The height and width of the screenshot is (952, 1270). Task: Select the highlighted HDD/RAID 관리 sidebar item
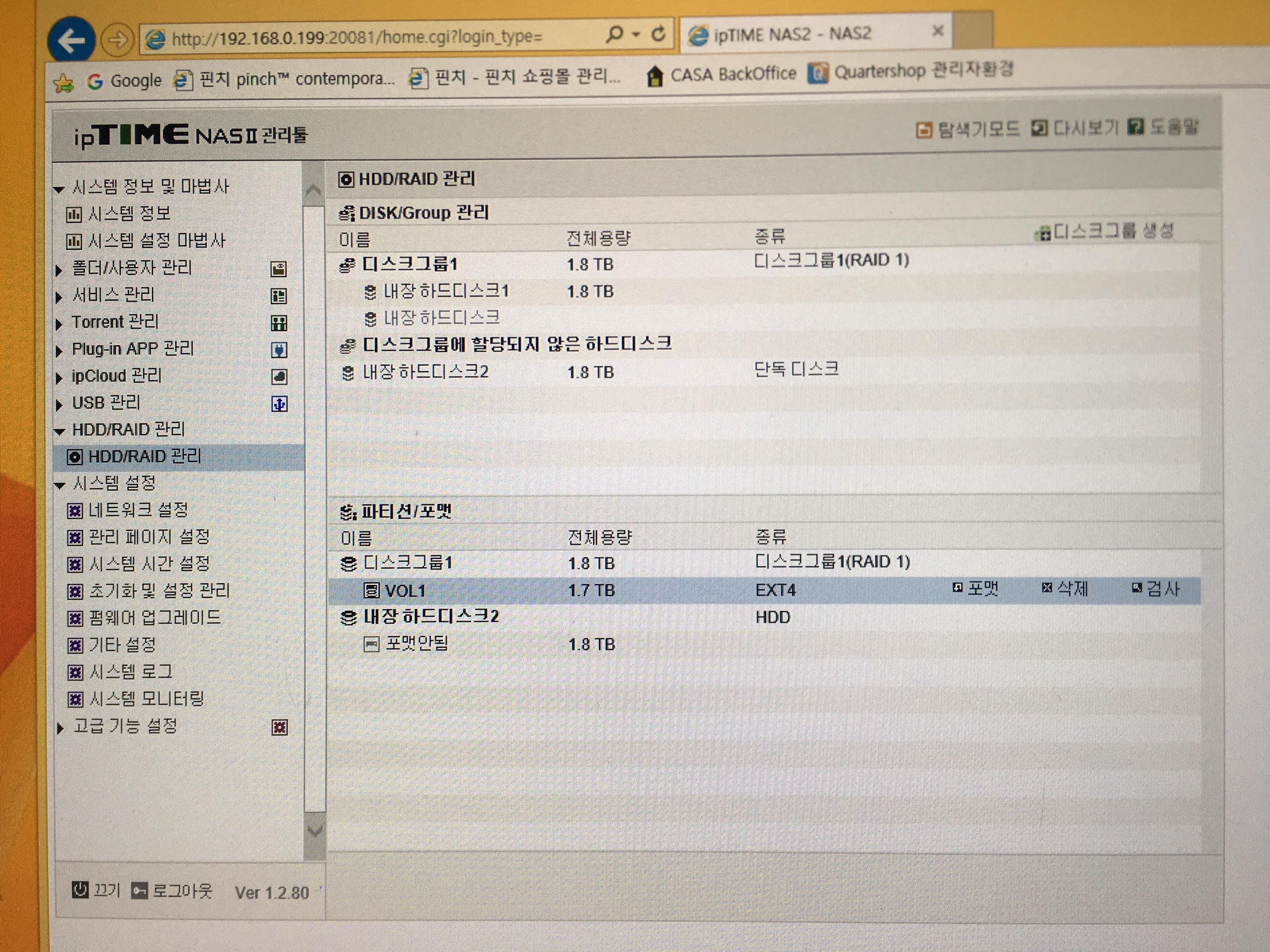179,456
